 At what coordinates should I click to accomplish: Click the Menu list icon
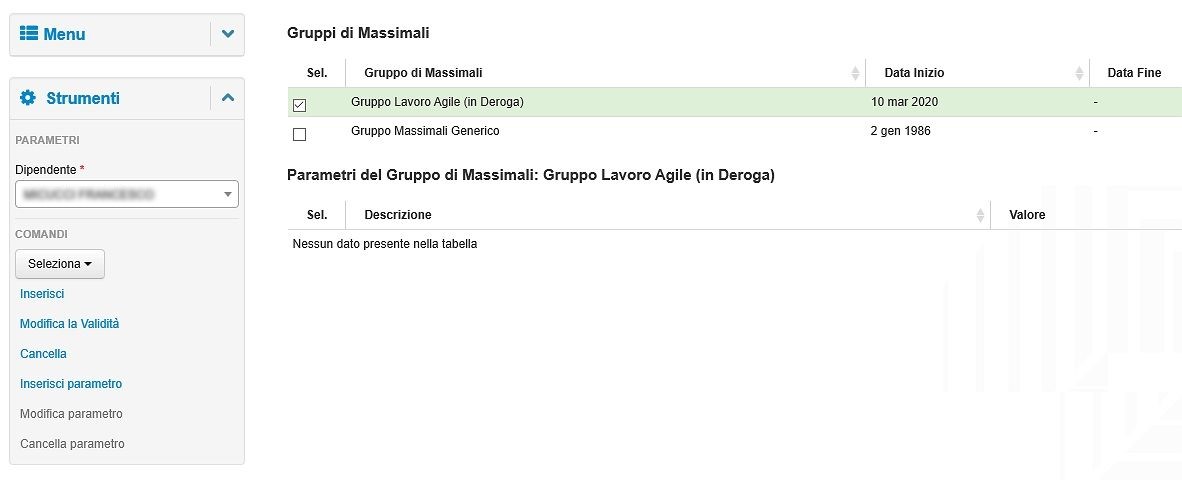tap(29, 33)
